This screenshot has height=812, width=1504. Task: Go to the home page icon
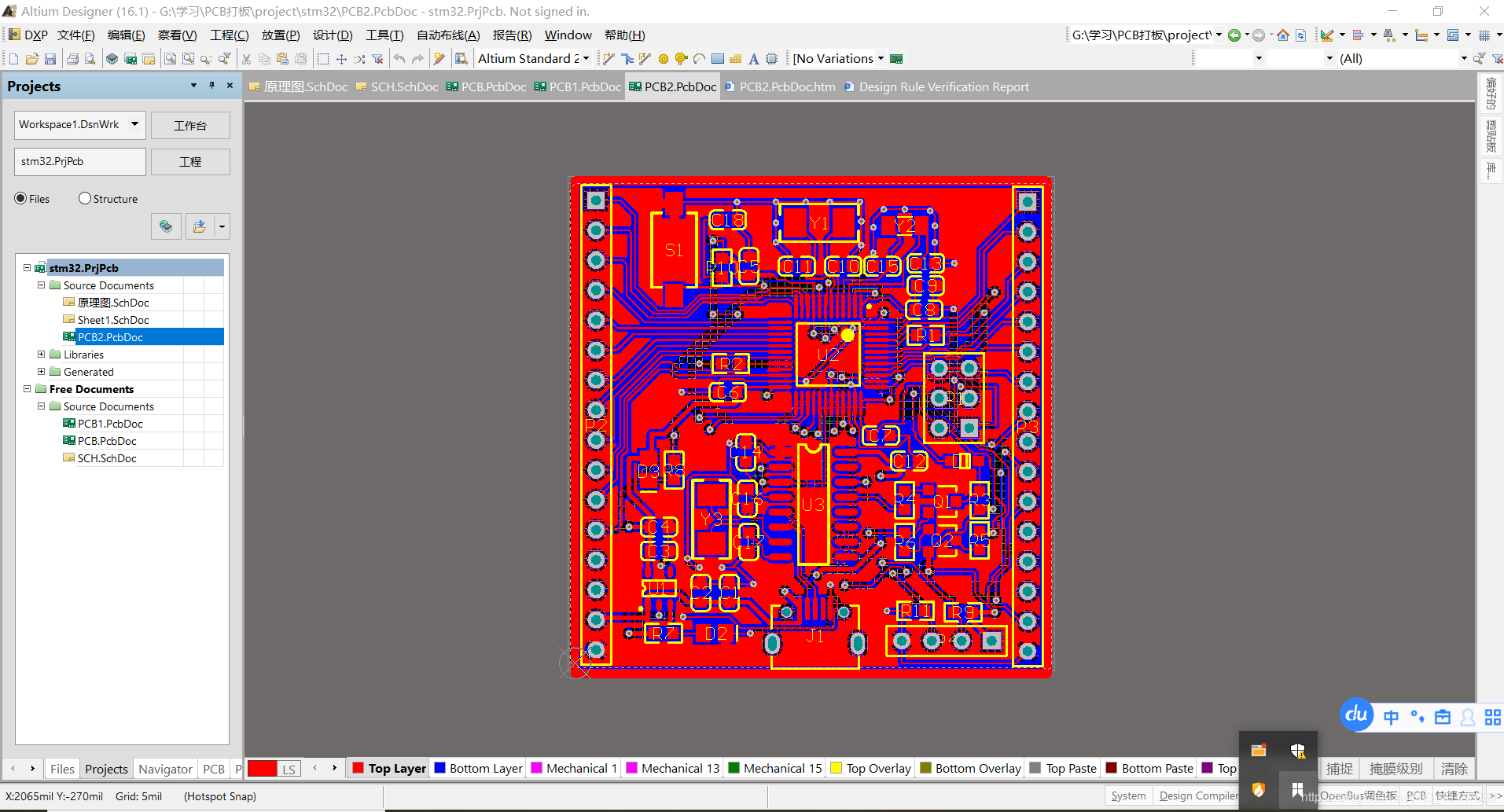[x=1283, y=35]
